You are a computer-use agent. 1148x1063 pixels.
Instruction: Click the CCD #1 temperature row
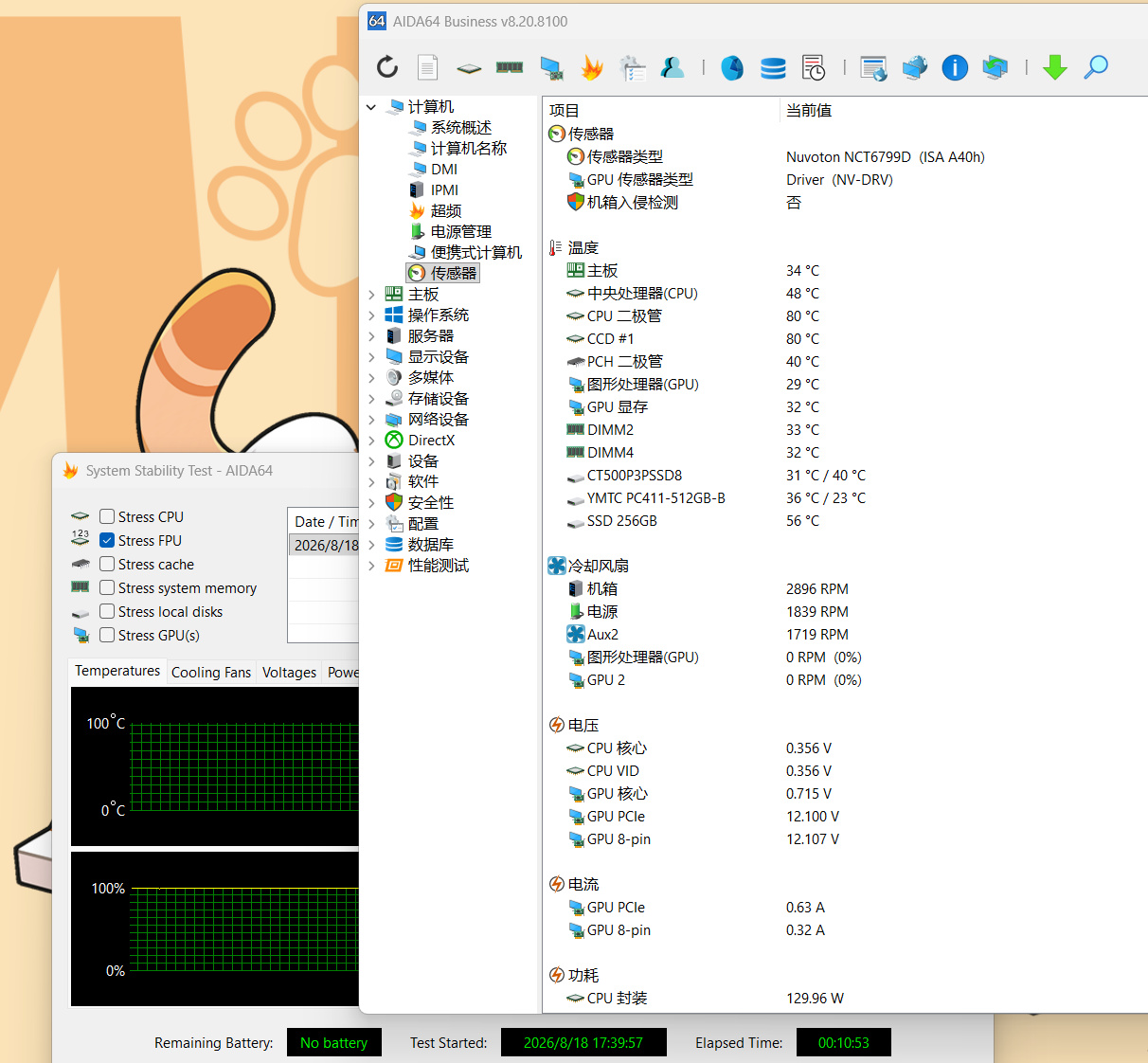pos(844,338)
